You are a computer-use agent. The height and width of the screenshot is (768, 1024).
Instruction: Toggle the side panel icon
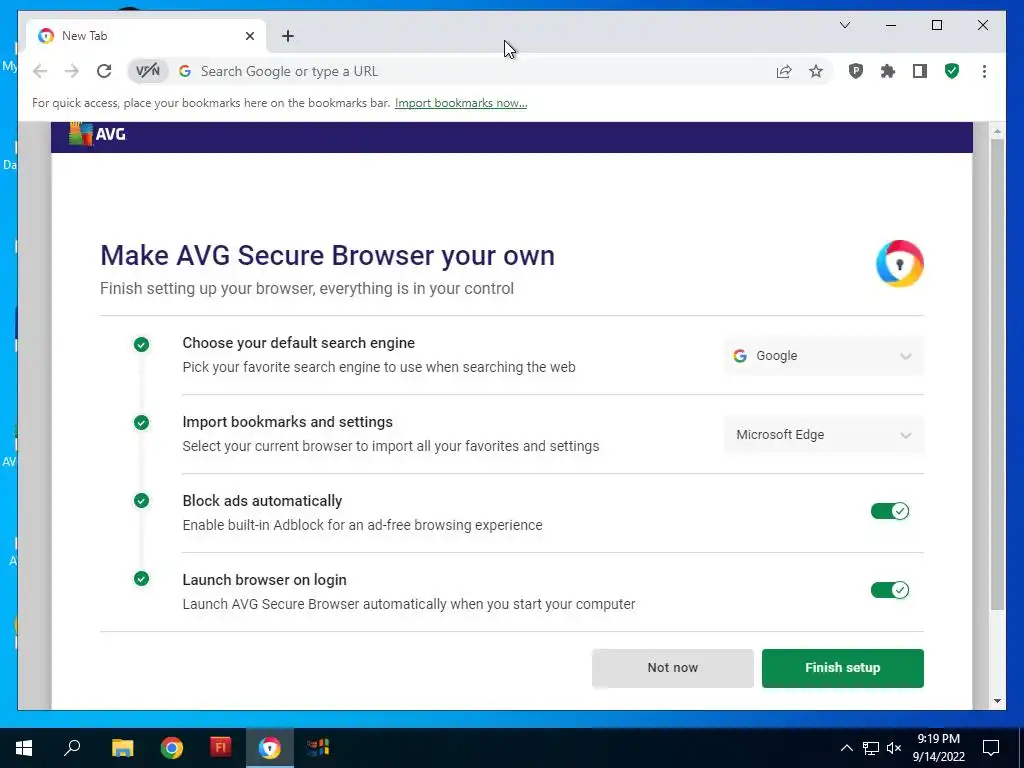pyautogui.click(x=919, y=71)
